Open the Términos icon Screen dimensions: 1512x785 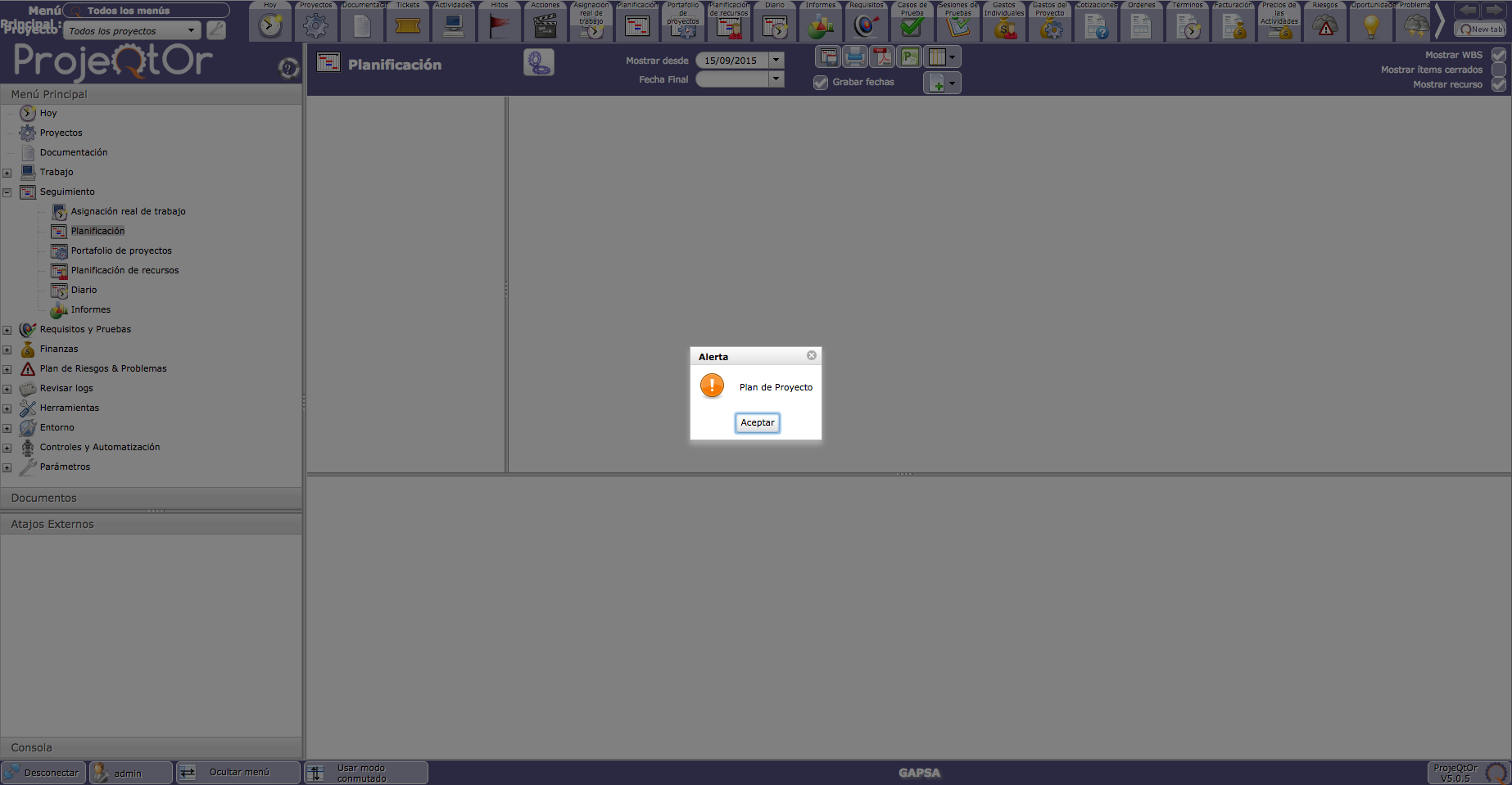pos(1188,26)
